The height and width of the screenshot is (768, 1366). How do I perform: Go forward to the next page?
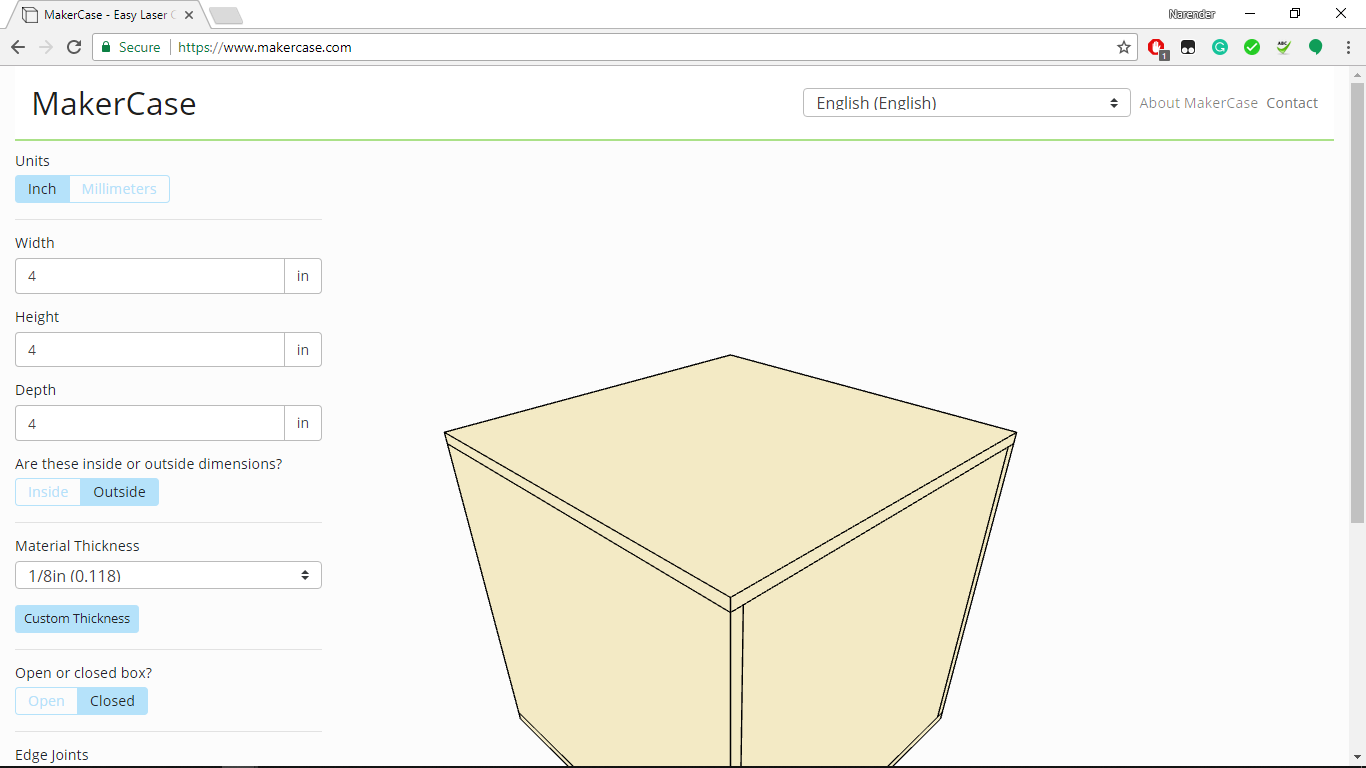46,47
